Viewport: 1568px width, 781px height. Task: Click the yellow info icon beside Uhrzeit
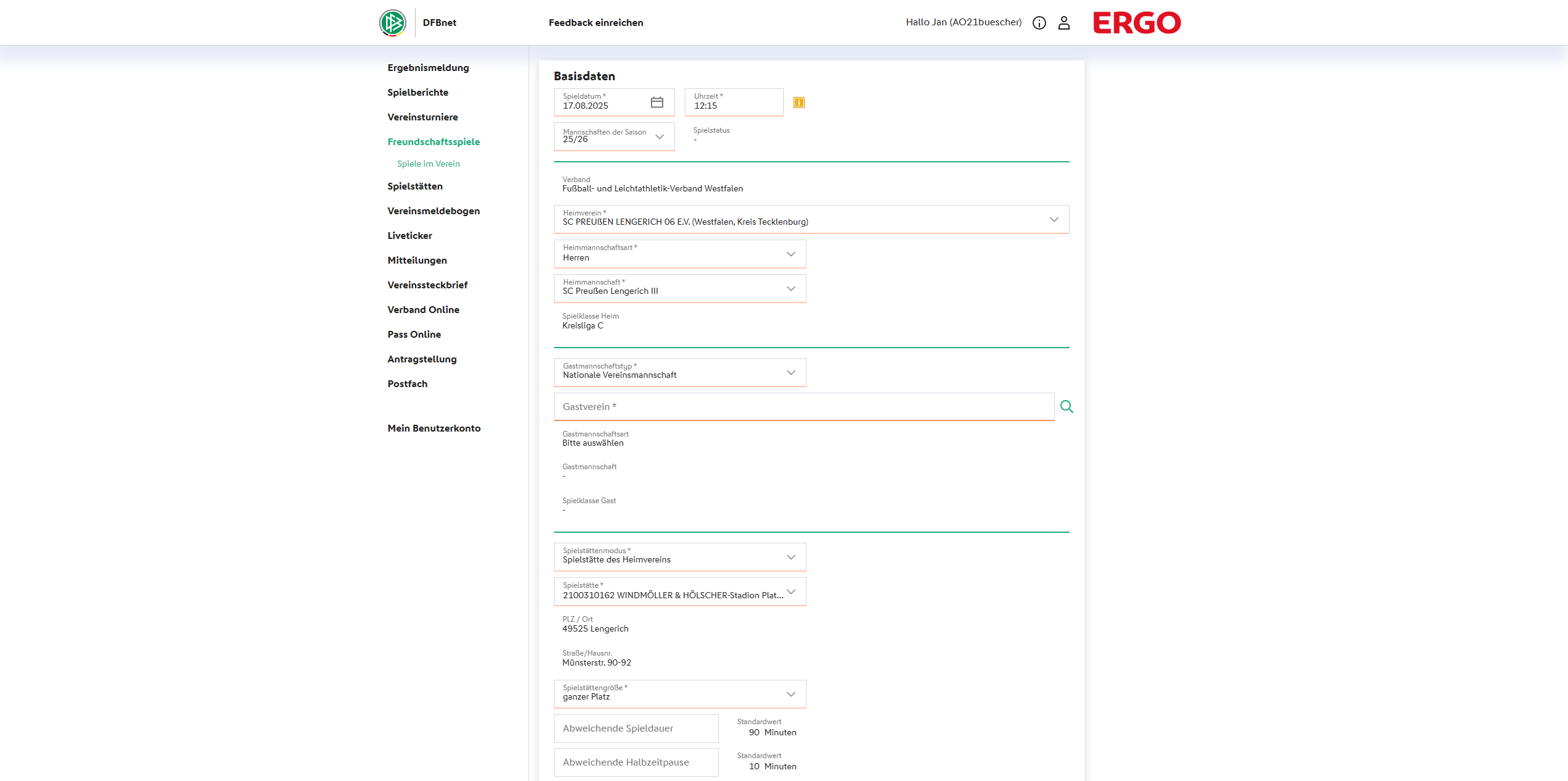tap(799, 102)
